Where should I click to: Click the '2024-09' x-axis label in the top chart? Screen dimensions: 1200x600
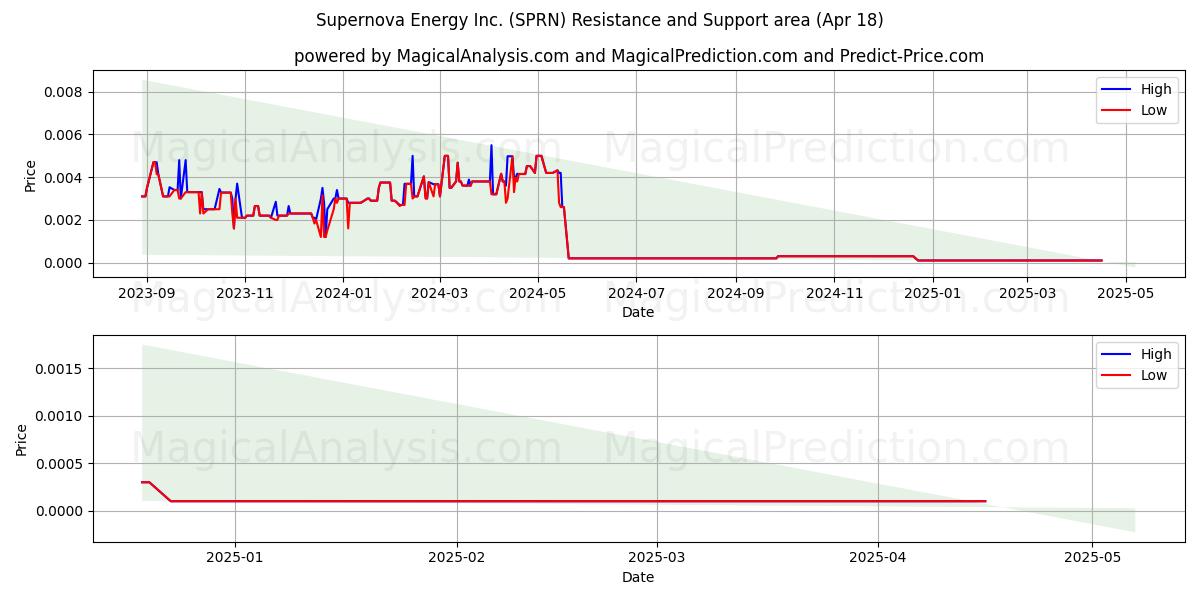pyautogui.click(x=735, y=293)
